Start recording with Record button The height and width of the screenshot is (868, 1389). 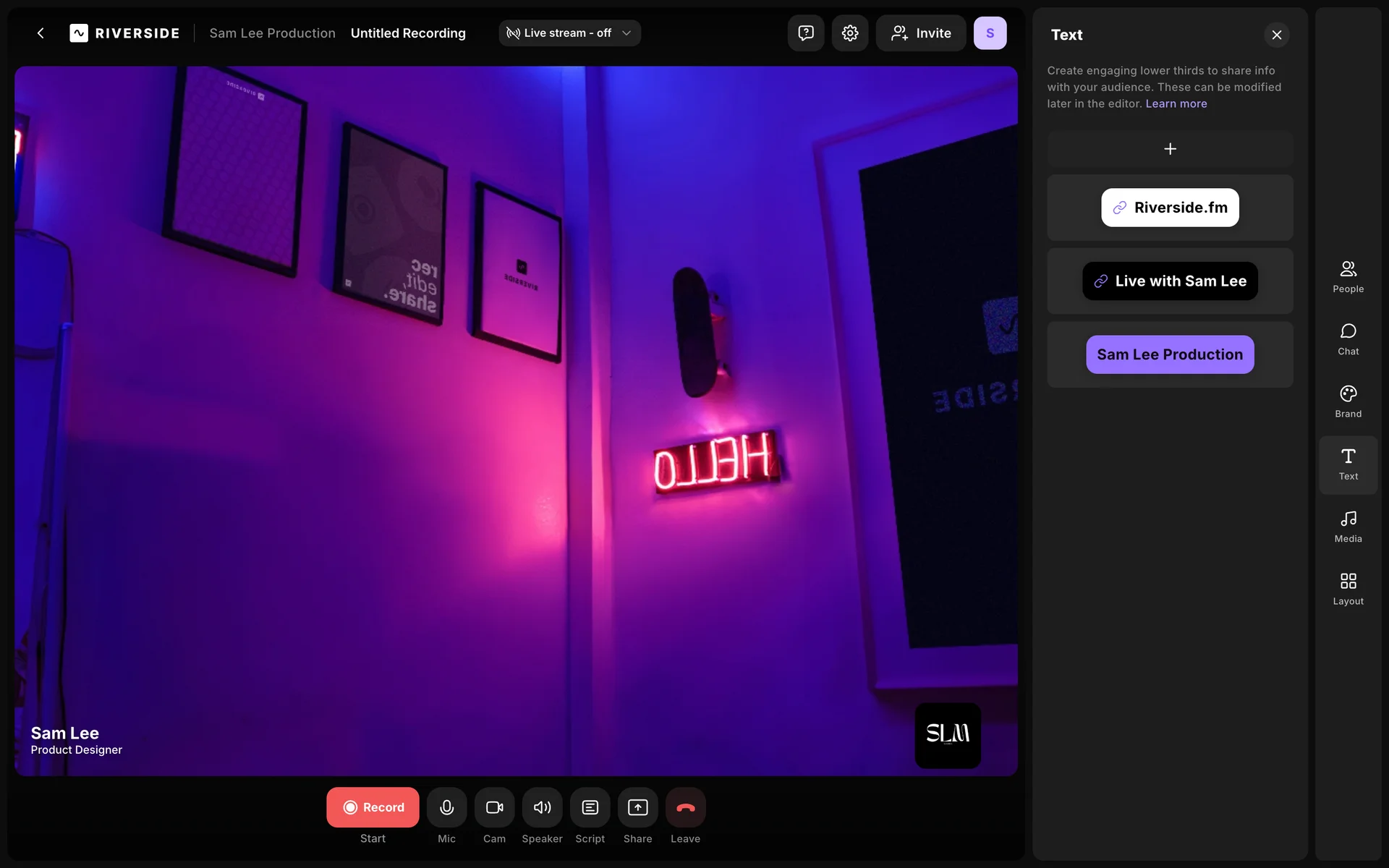point(373,807)
